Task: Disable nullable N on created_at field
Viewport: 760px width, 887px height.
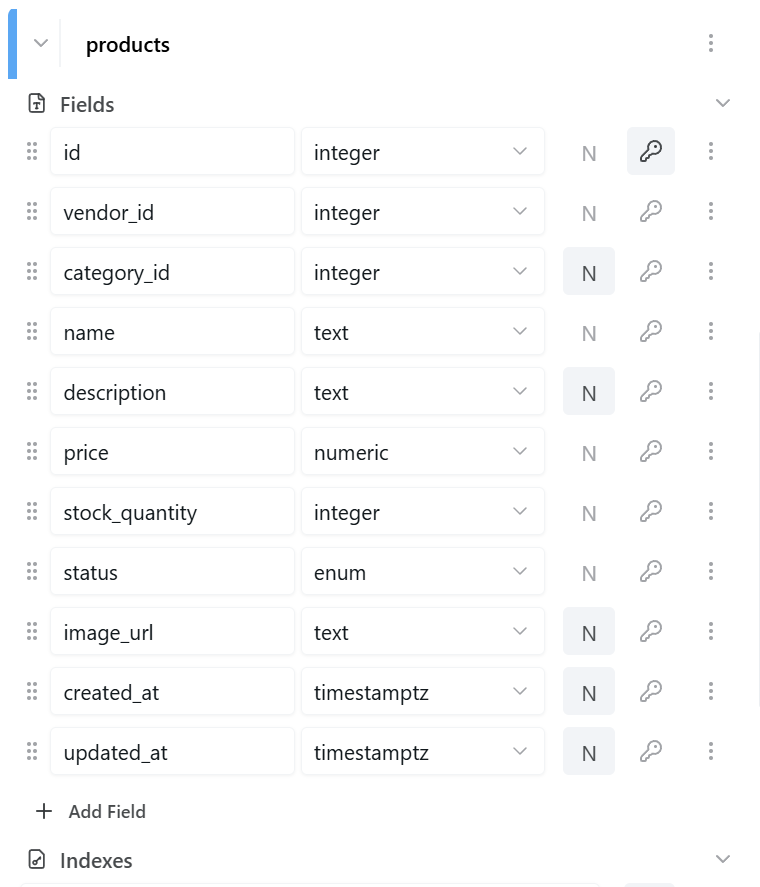Action: [589, 691]
